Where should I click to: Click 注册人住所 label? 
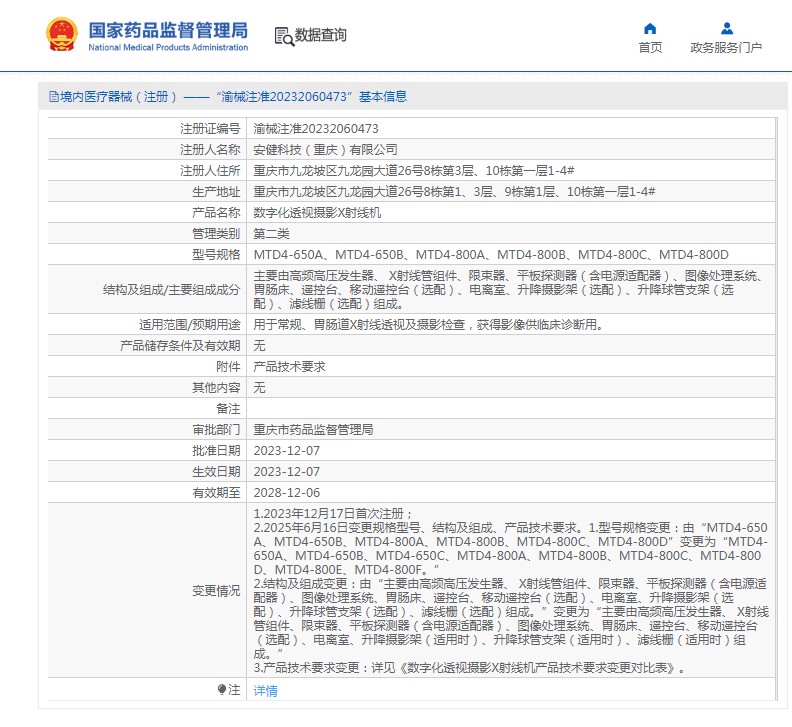point(210,171)
